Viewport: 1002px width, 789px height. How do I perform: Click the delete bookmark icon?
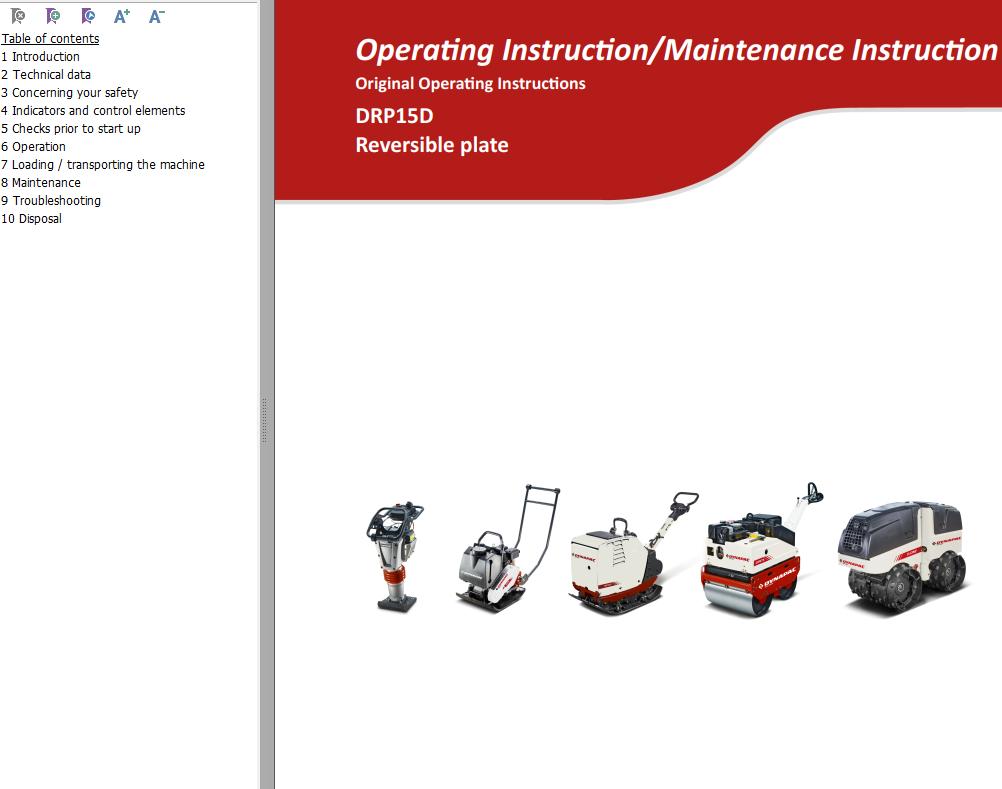pos(19,16)
